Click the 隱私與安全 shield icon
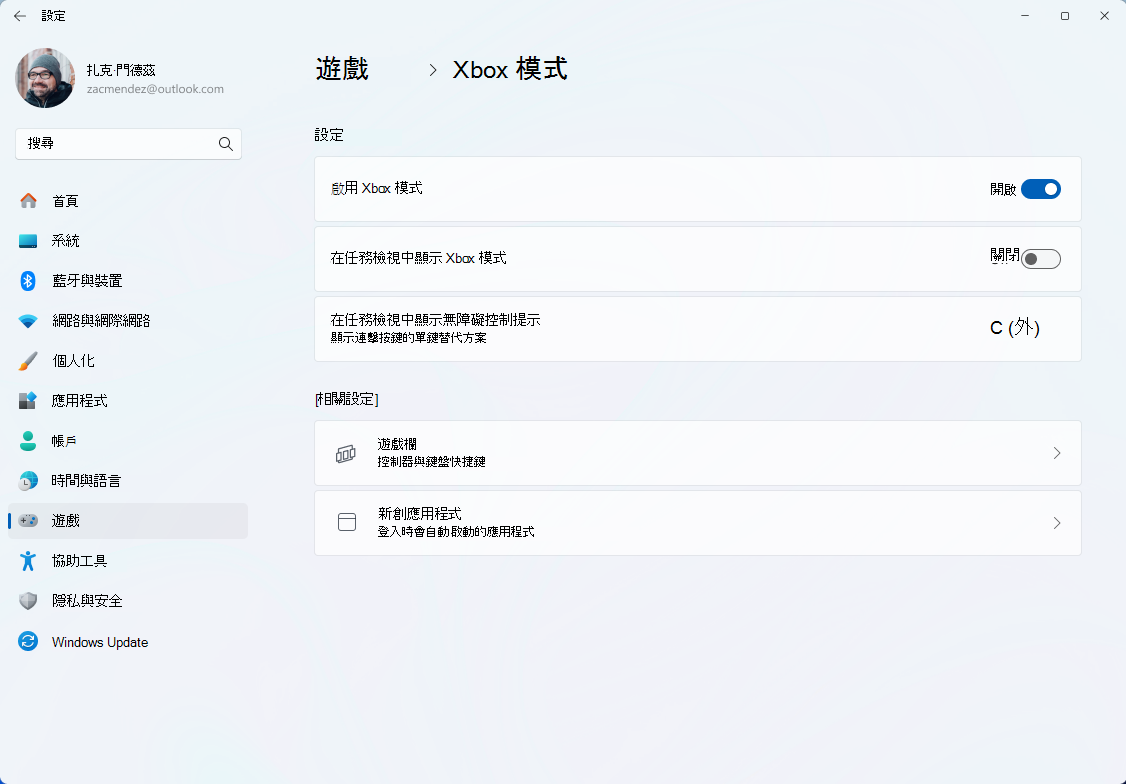The width and height of the screenshot is (1126, 784). 28,601
